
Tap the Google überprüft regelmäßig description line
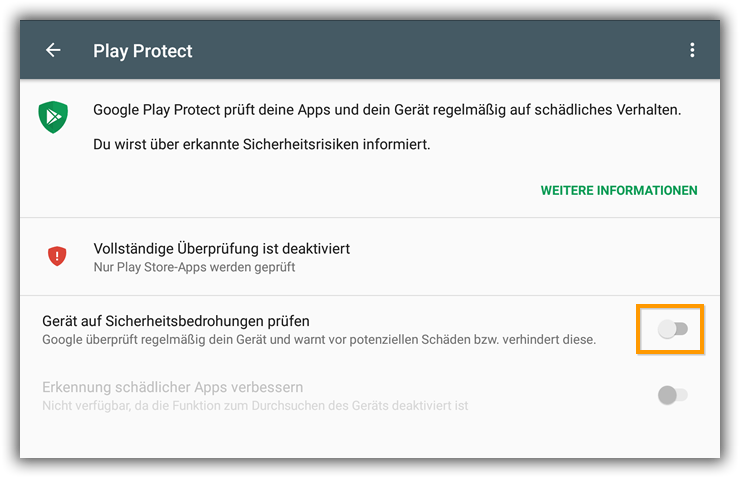(x=319, y=340)
